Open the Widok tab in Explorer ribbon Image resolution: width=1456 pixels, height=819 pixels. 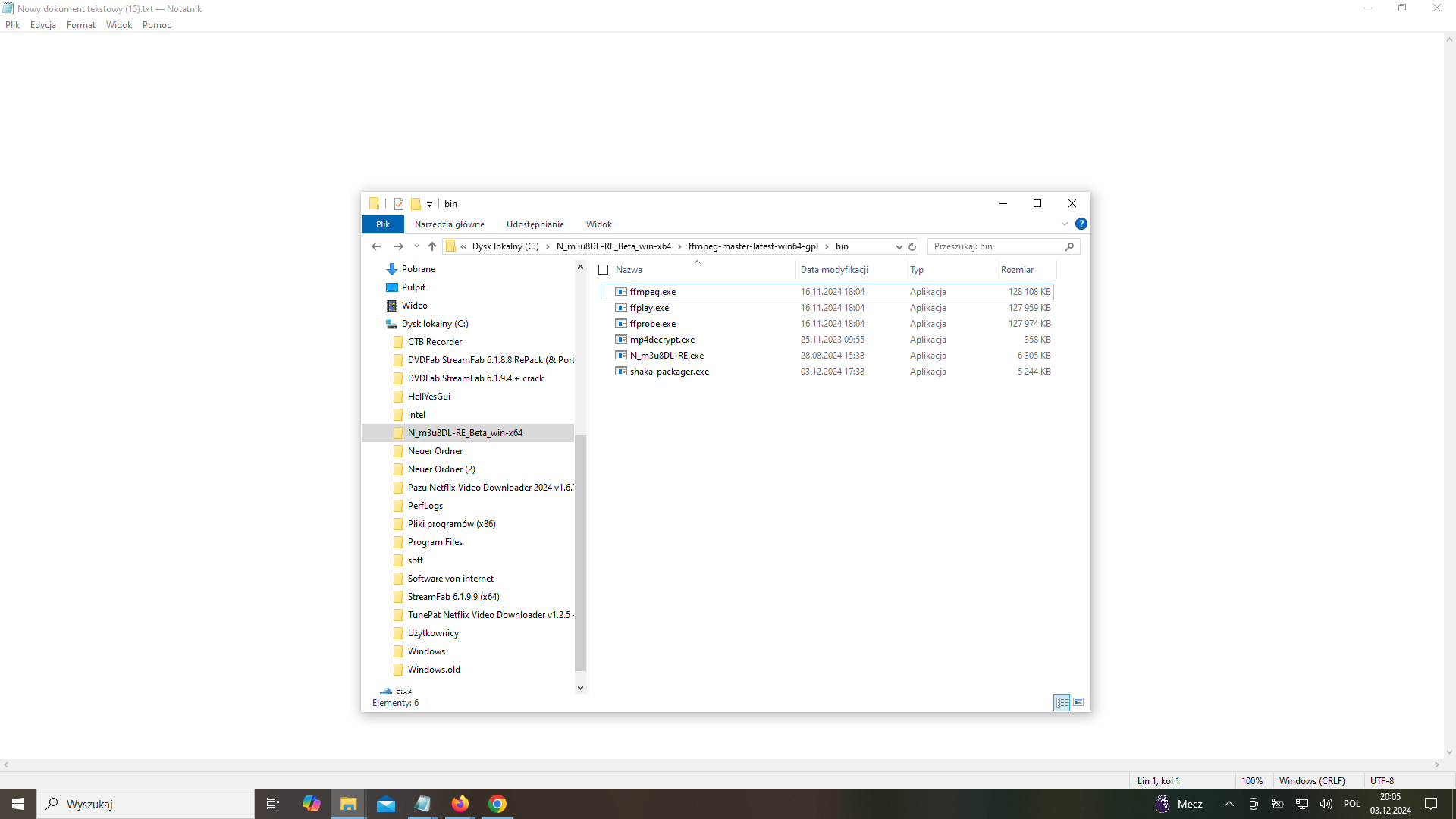point(598,224)
